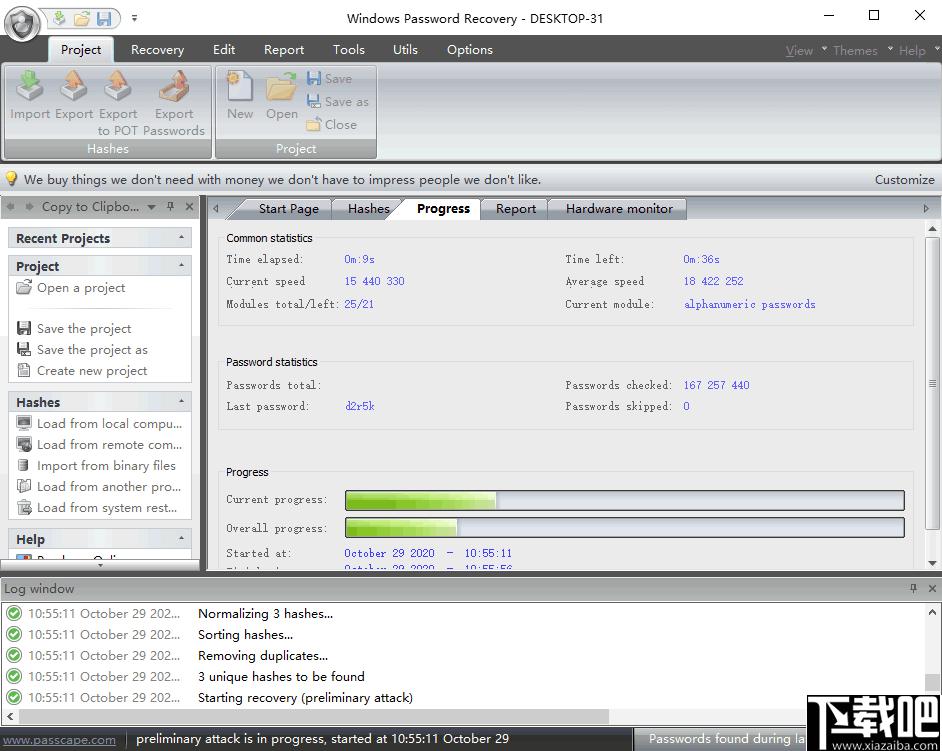Select the Progress document tab
Screen dimensions: 942x751
443,209
